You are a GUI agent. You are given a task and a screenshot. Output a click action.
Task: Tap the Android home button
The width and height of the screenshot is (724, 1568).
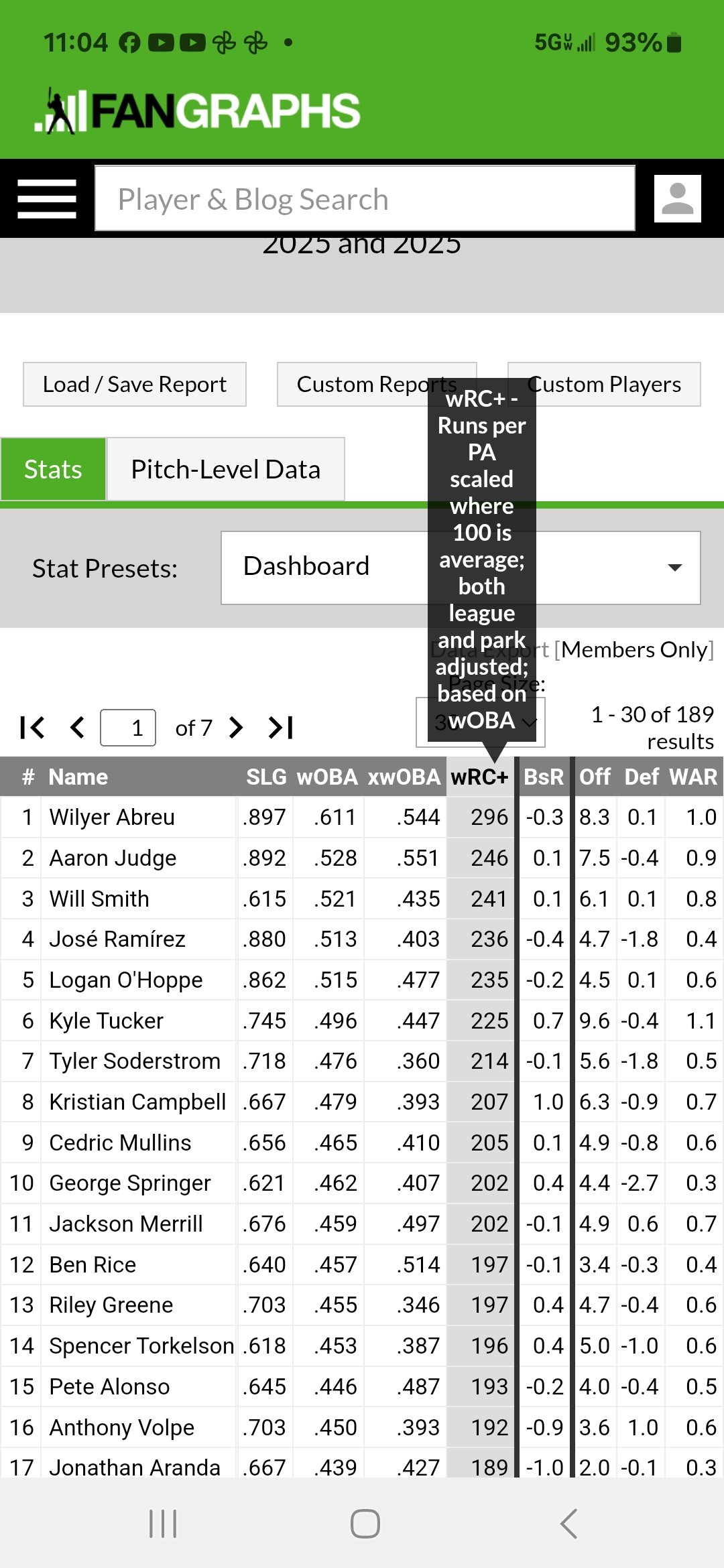point(365,1523)
